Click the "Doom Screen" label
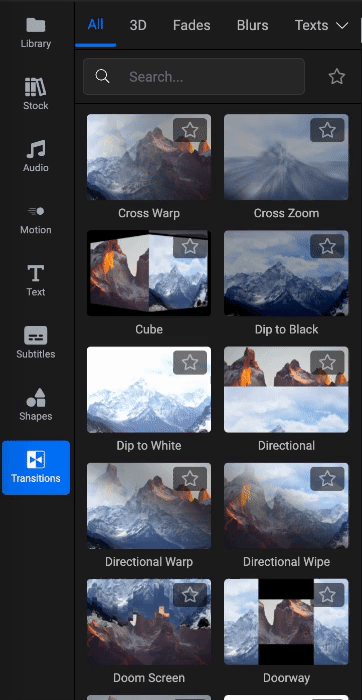Viewport: 362px width, 700px height. [149, 678]
